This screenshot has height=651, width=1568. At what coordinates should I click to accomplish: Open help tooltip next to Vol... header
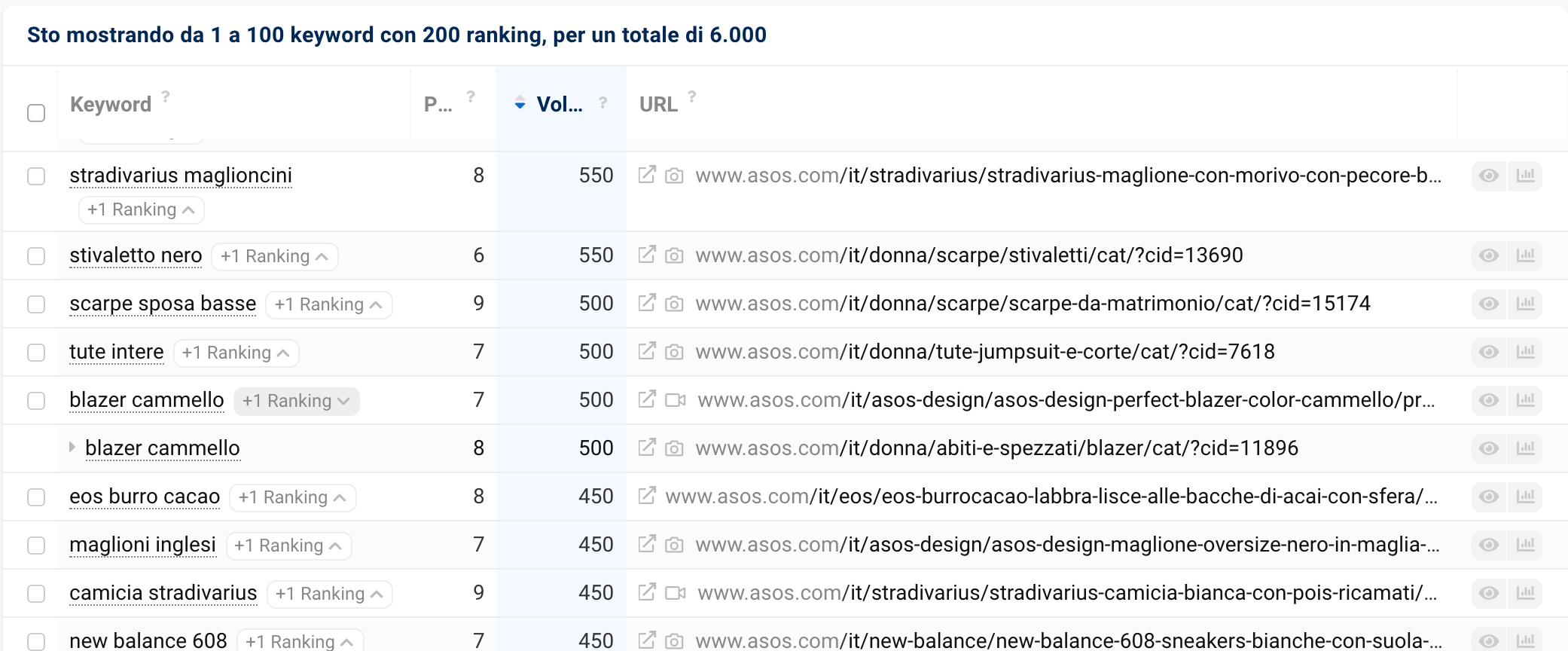click(x=602, y=102)
